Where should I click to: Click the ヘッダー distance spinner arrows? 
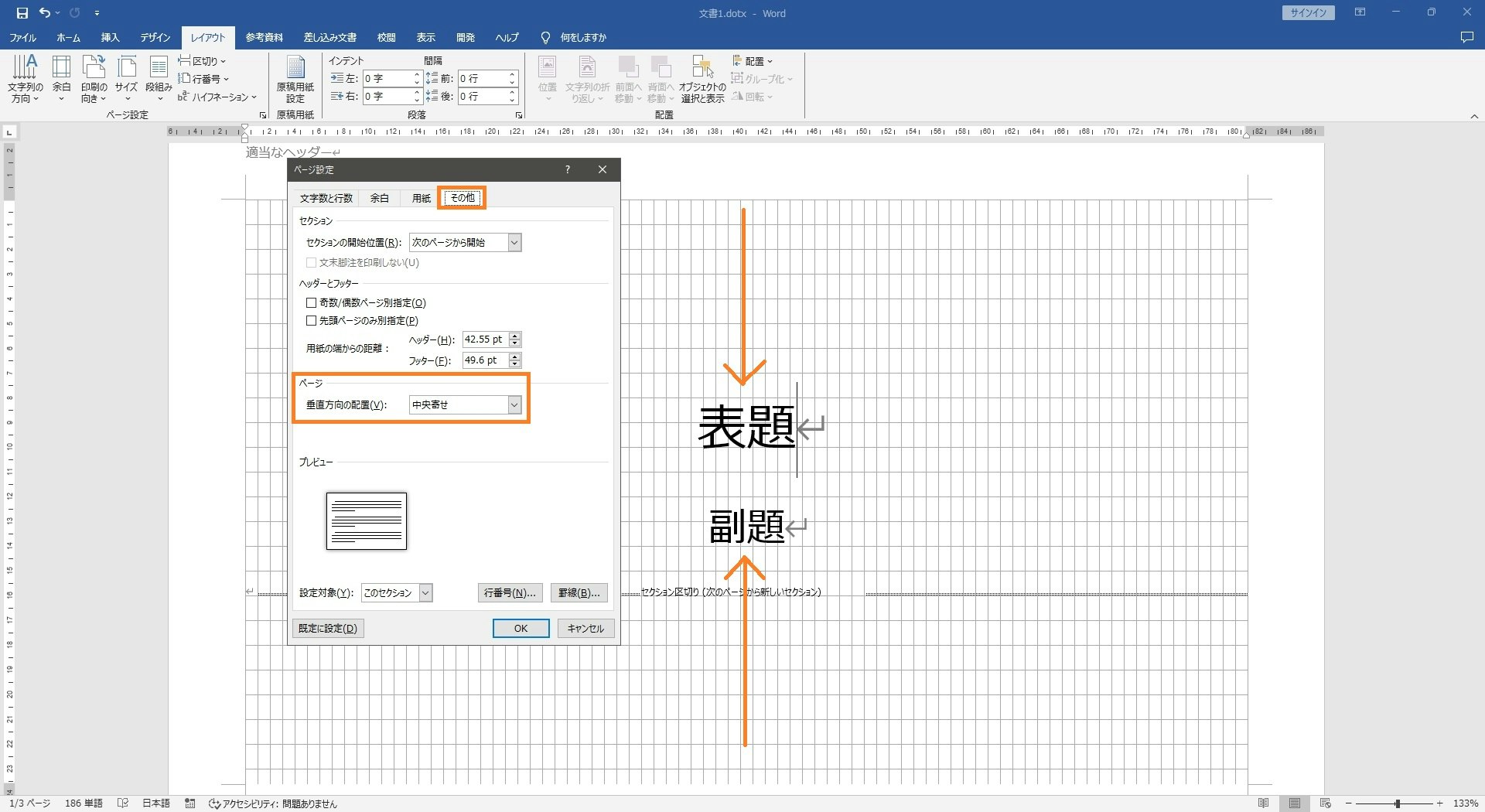[515, 339]
